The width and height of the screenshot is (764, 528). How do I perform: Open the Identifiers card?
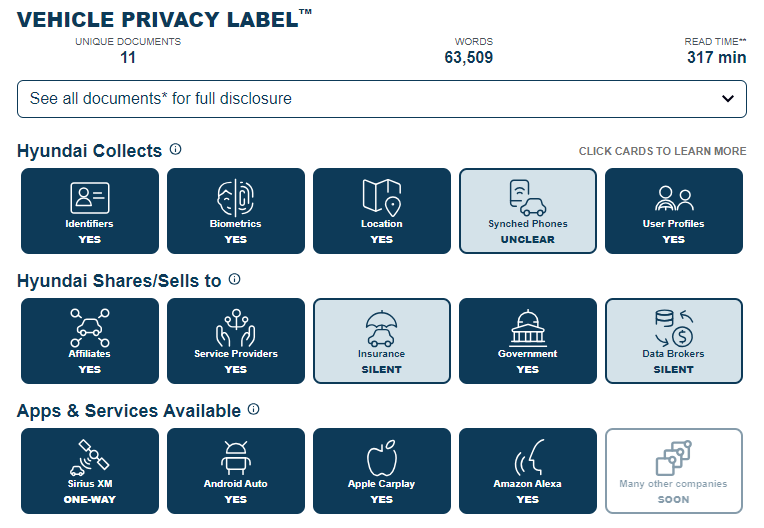pos(90,211)
